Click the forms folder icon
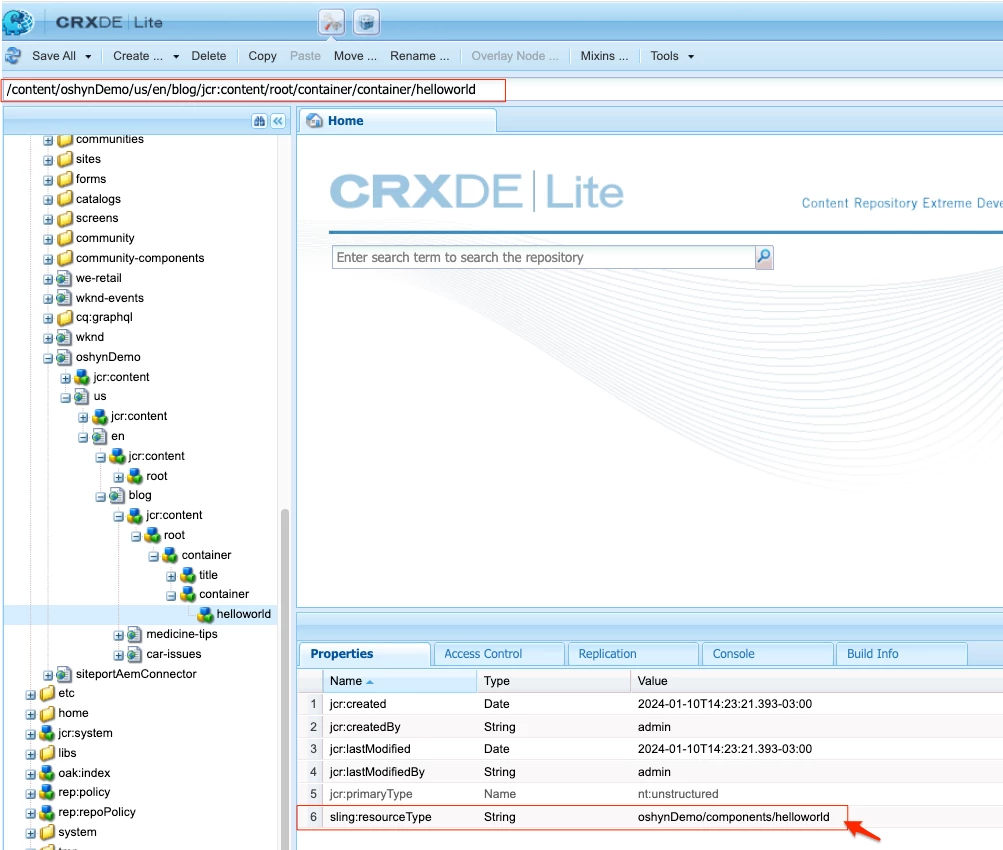1003x850 pixels. 65,179
